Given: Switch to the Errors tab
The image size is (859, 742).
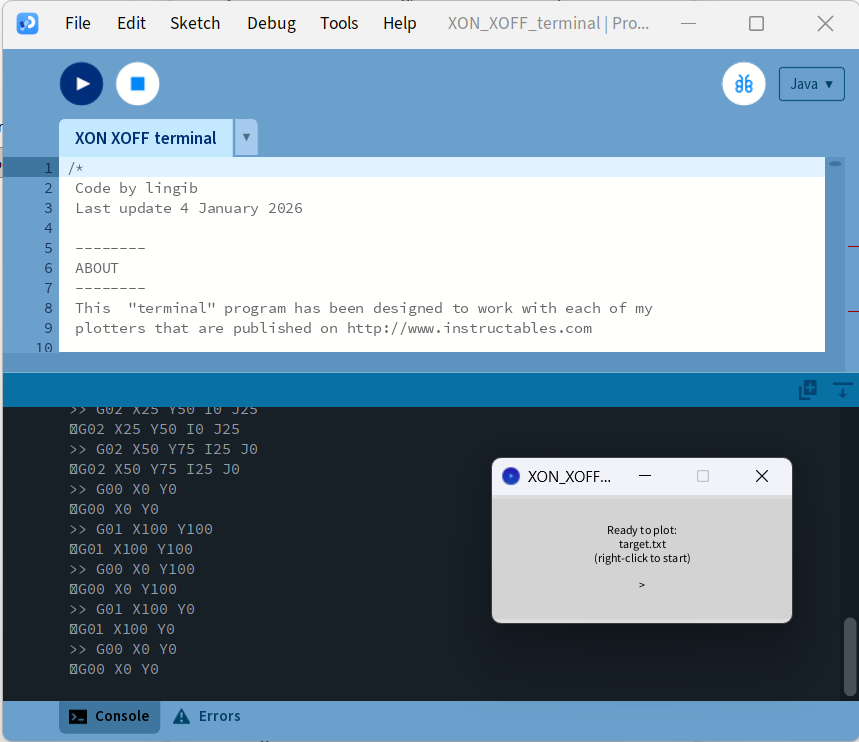Looking at the screenshot, I should click(x=207, y=716).
